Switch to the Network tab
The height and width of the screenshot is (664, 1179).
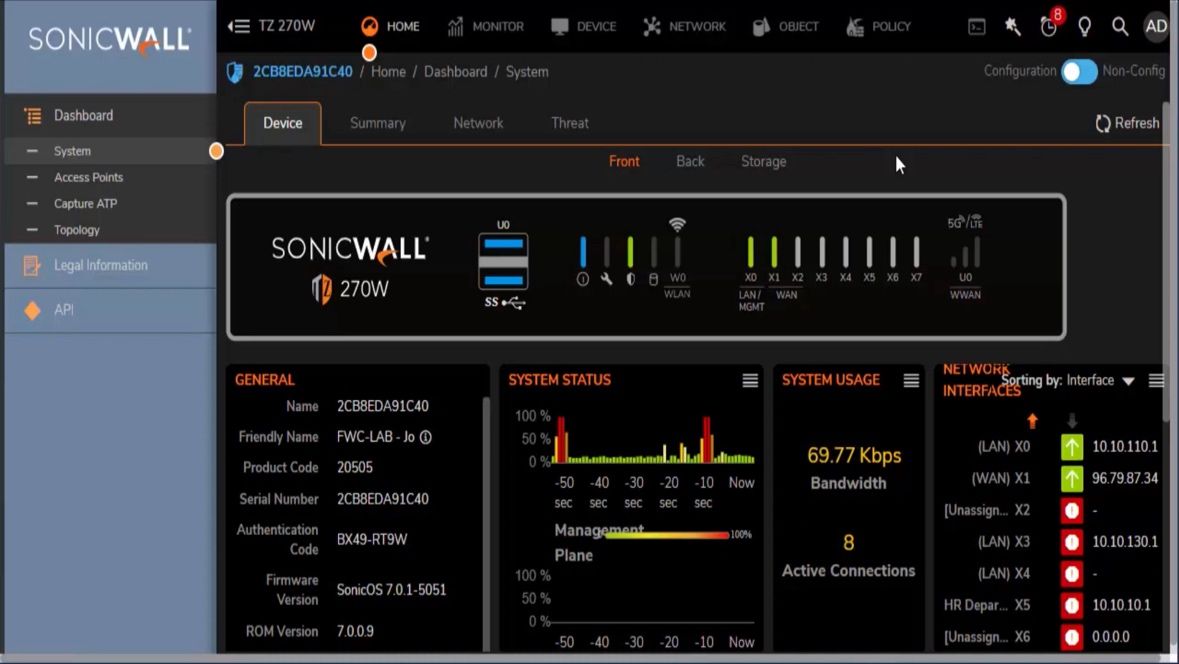[x=478, y=123]
